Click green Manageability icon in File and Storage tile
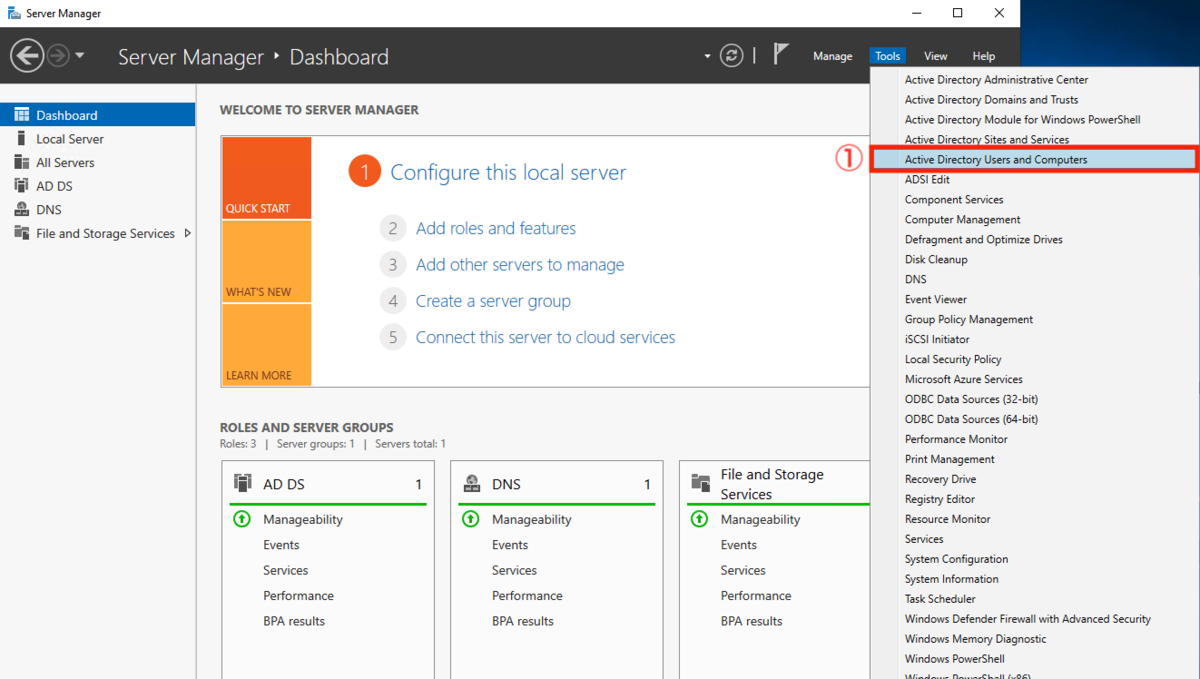This screenshot has width=1200, height=679. tap(699, 519)
